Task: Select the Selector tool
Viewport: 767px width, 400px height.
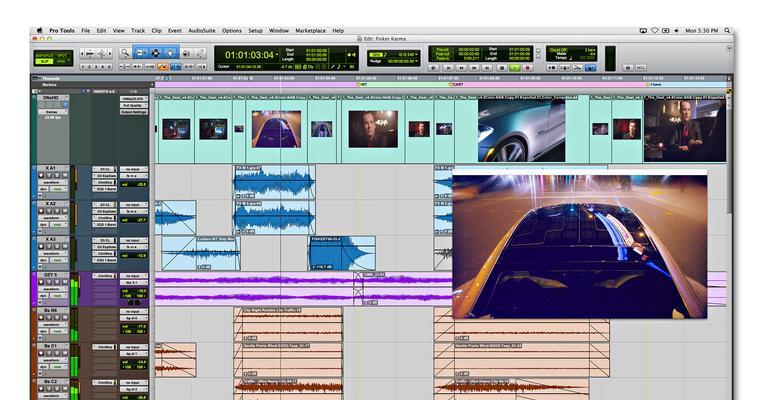Action: [x=156, y=53]
